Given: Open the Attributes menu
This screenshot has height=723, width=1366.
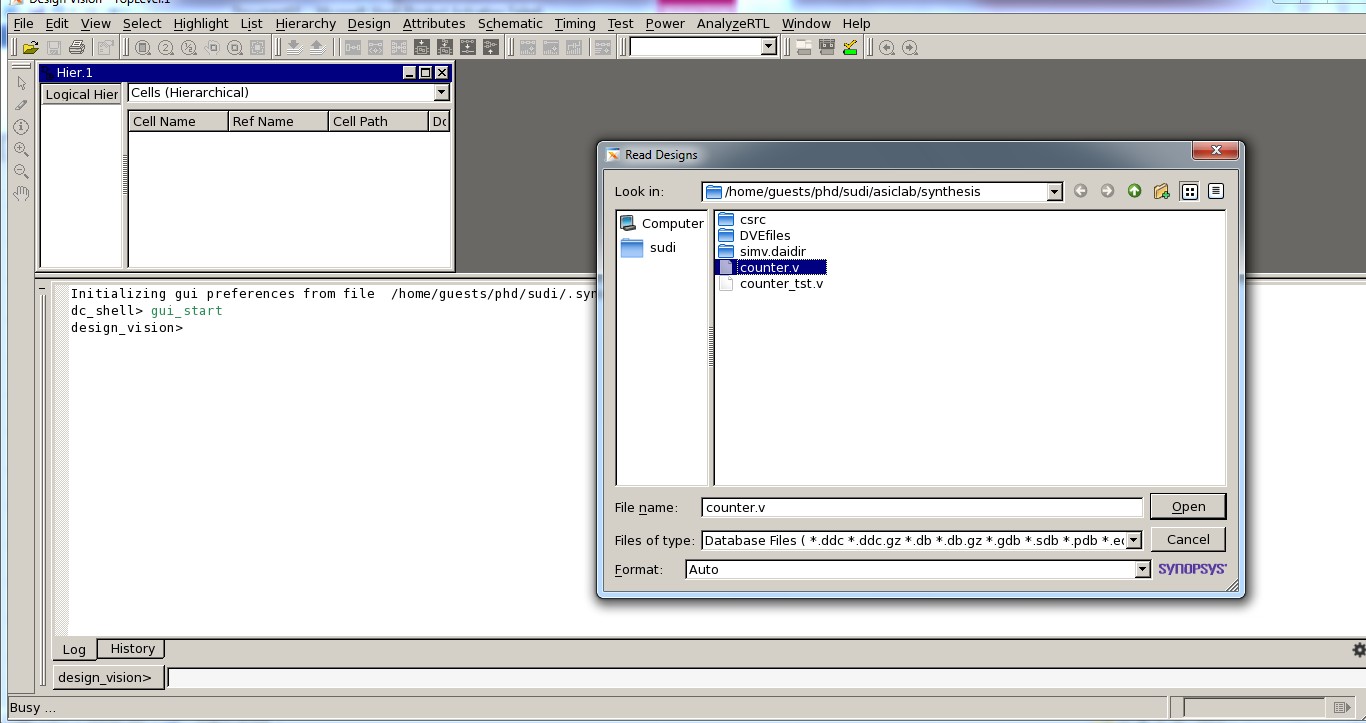Looking at the screenshot, I should [434, 23].
